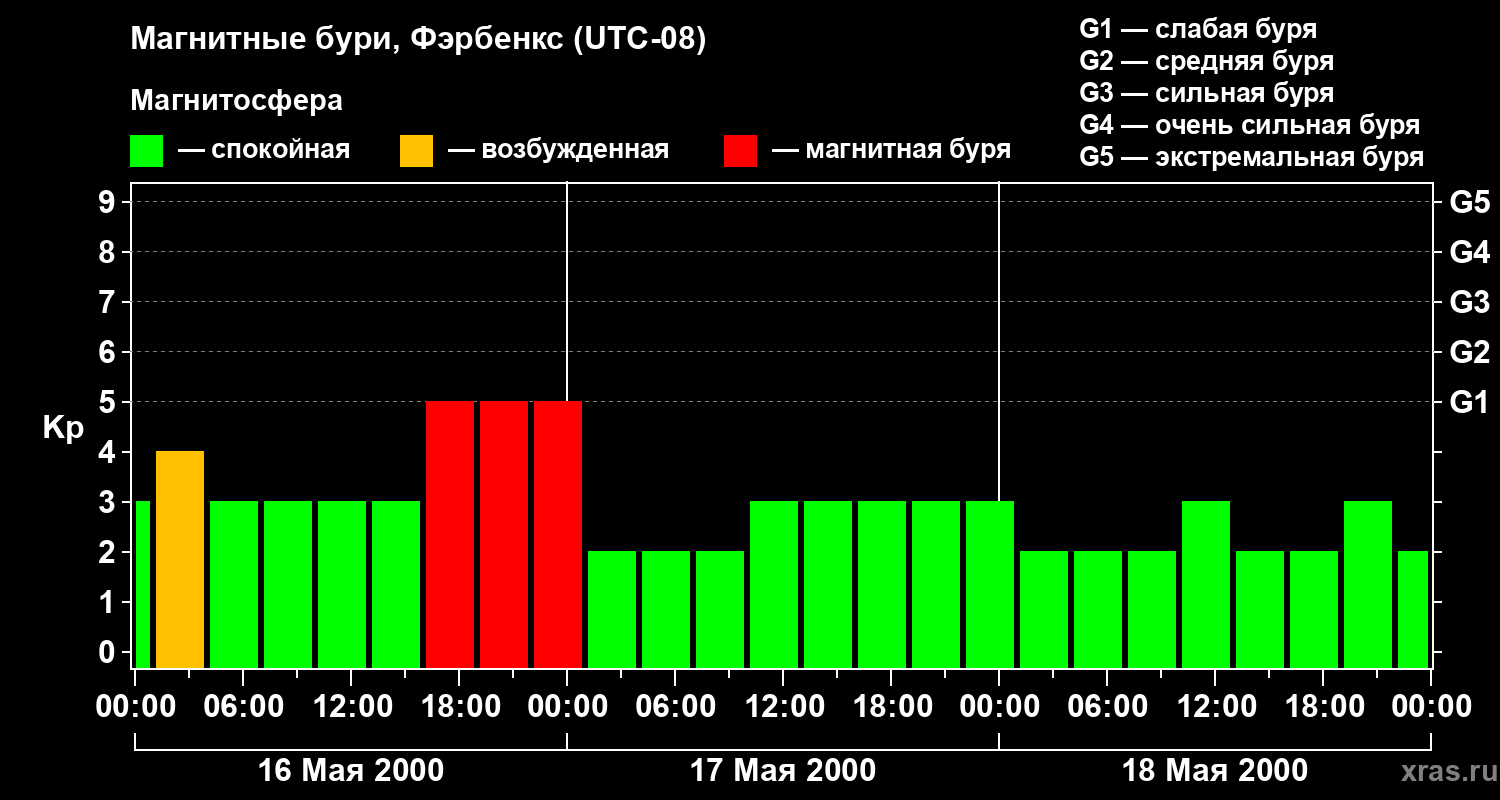Pick the middle of the three red bars
The image size is (1500, 800).
click(504, 535)
